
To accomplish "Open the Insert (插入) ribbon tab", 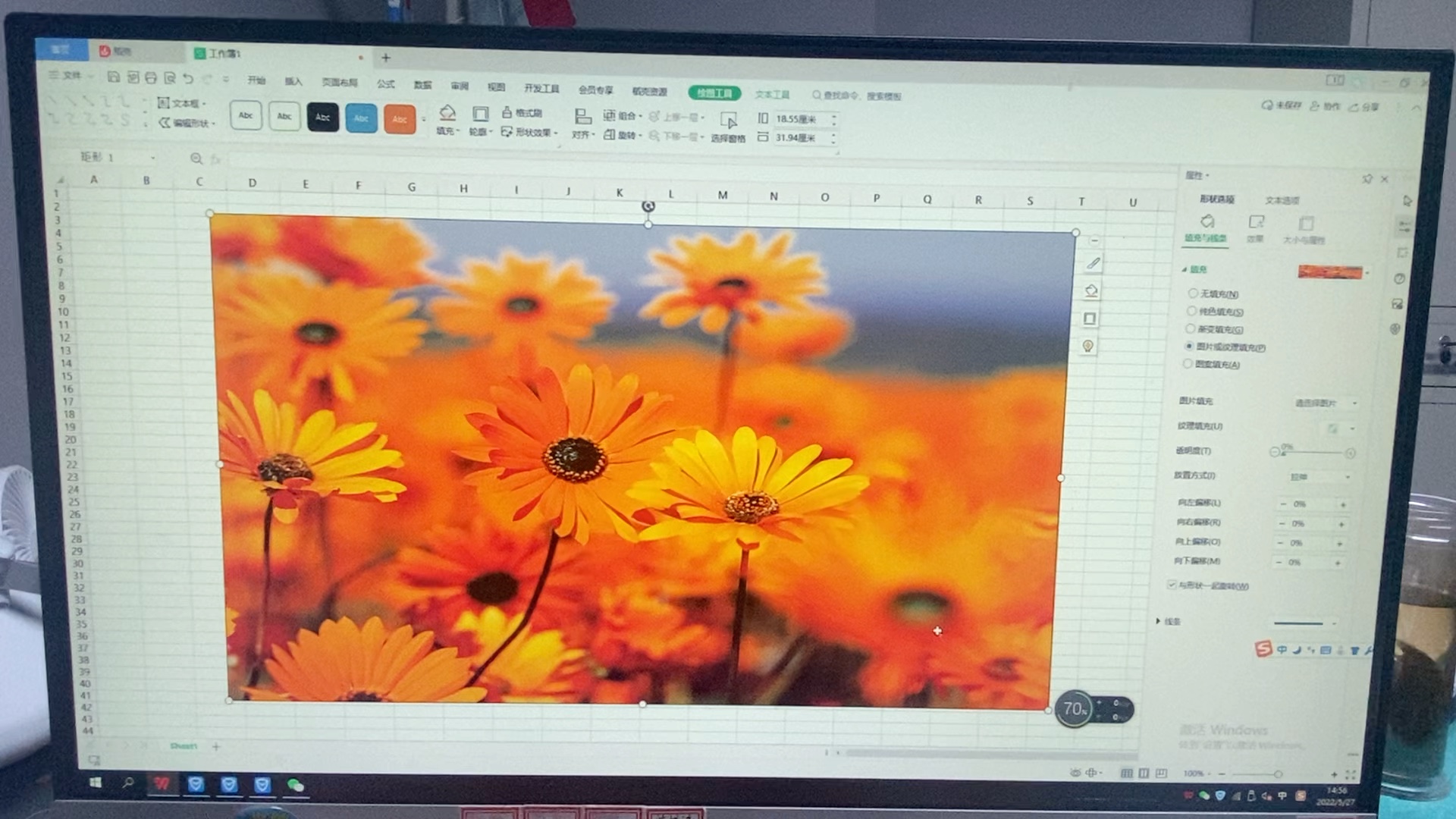I will pos(293,81).
